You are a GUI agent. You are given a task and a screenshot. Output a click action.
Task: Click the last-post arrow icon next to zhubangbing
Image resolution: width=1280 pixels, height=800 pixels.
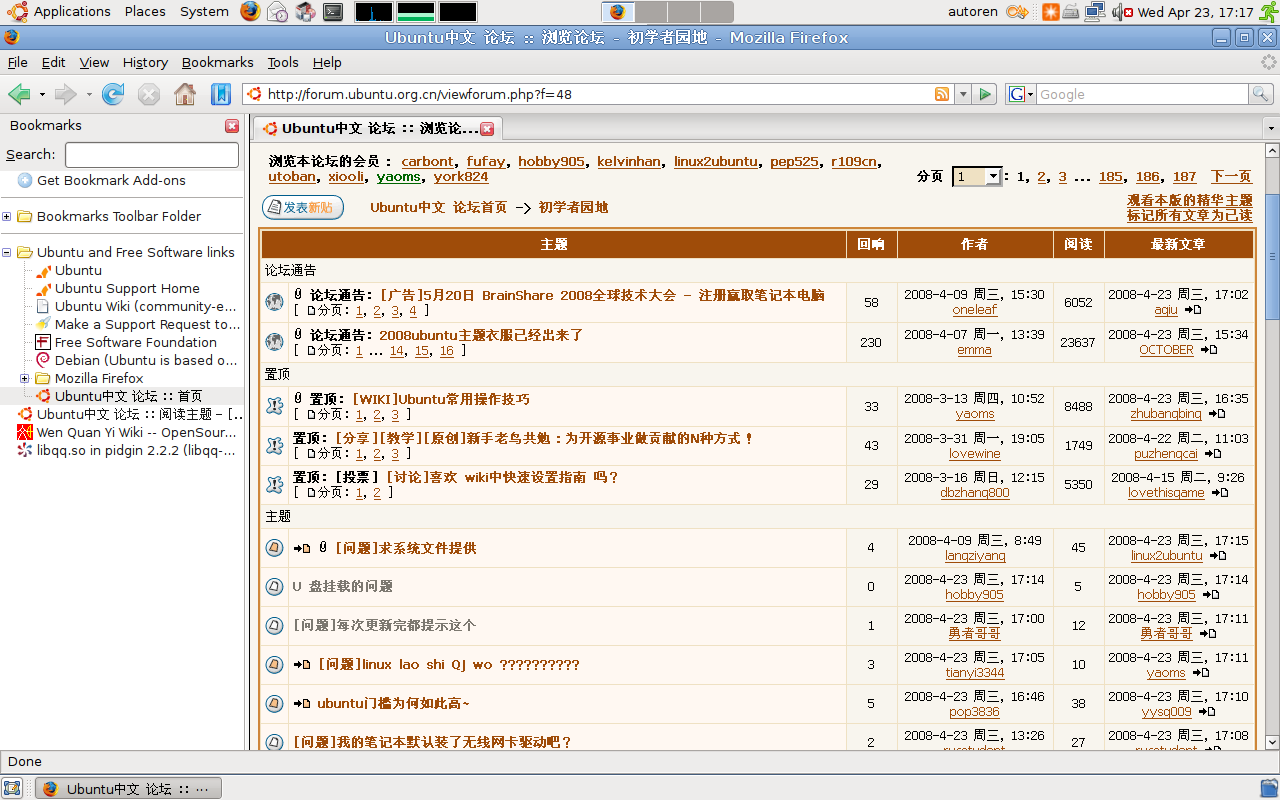(x=1216, y=414)
